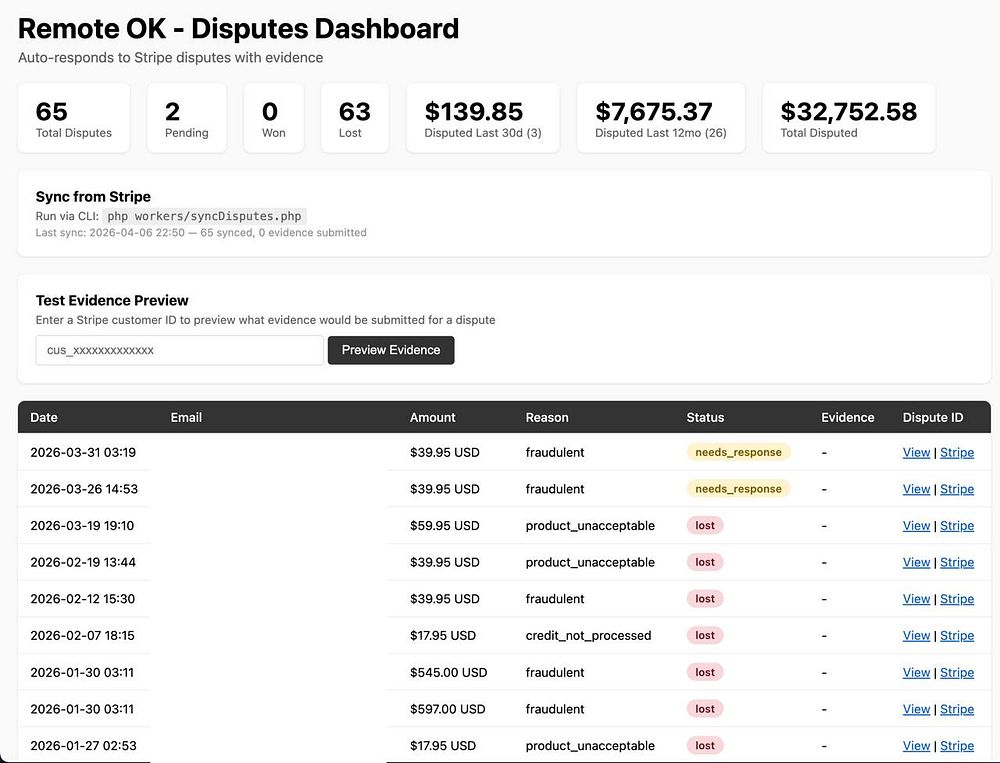This screenshot has width=1000, height=763.
Task: Open View link for 2026-02-19 13:44 dispute
Action: coord(916,562)
